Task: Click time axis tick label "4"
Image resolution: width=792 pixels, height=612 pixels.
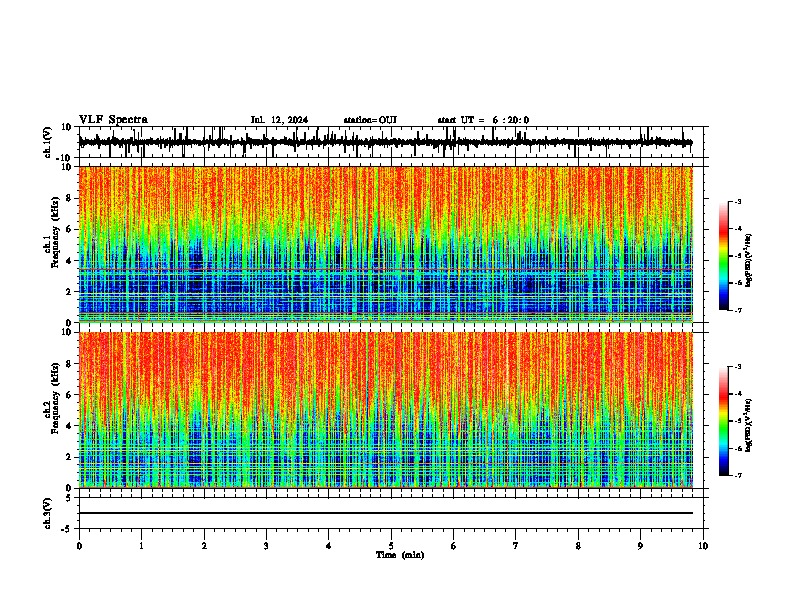Action: pyautogui.click(x=329, y=546)
